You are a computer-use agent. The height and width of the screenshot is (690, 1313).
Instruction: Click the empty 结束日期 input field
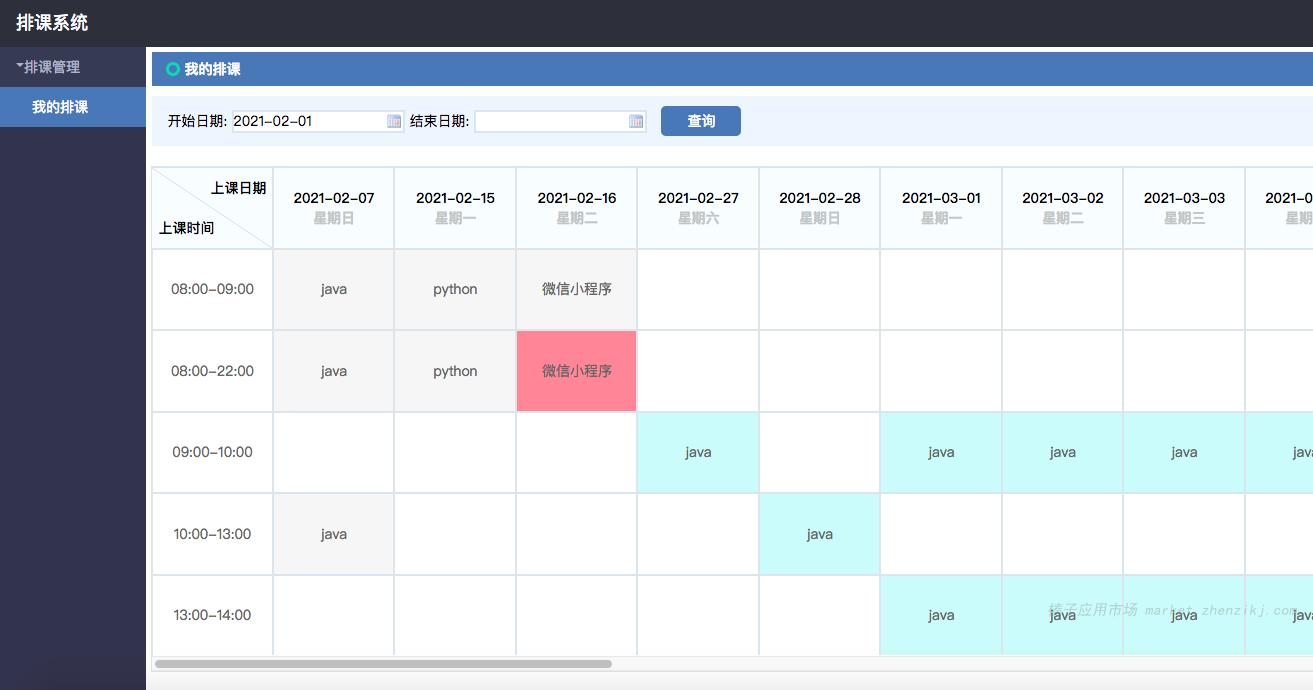click(550, 121)
